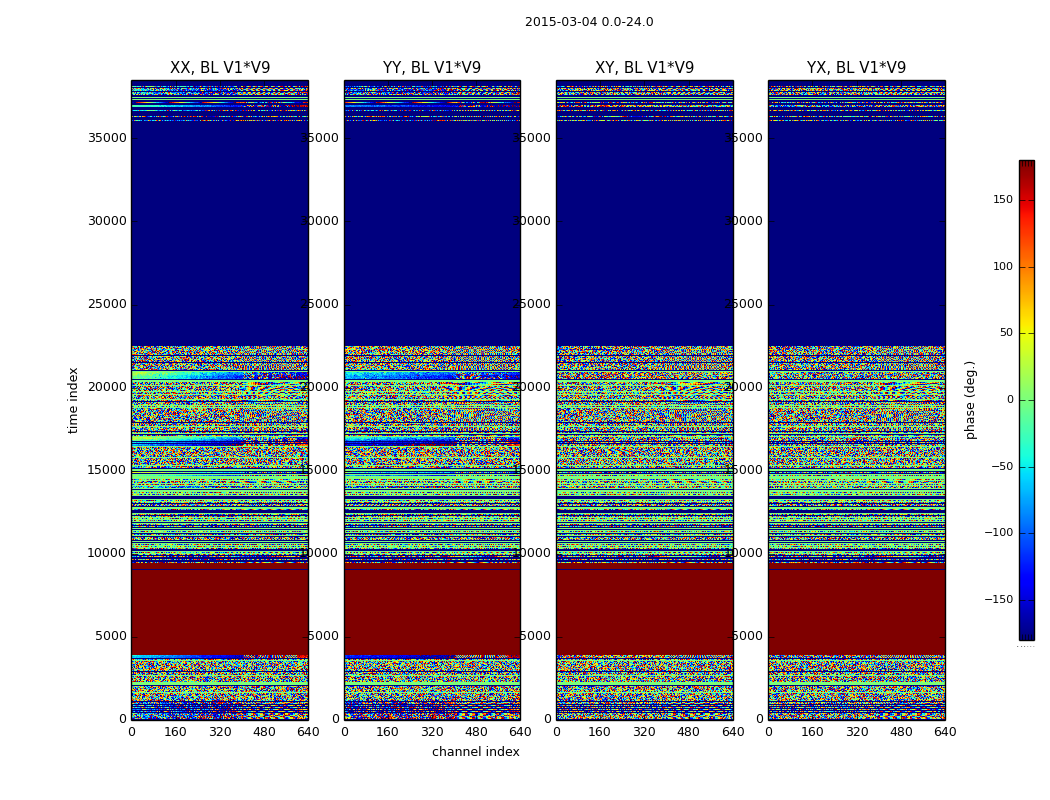
Task: Click XX panel y-tick "10000"
Action: [x=107, y=553]
